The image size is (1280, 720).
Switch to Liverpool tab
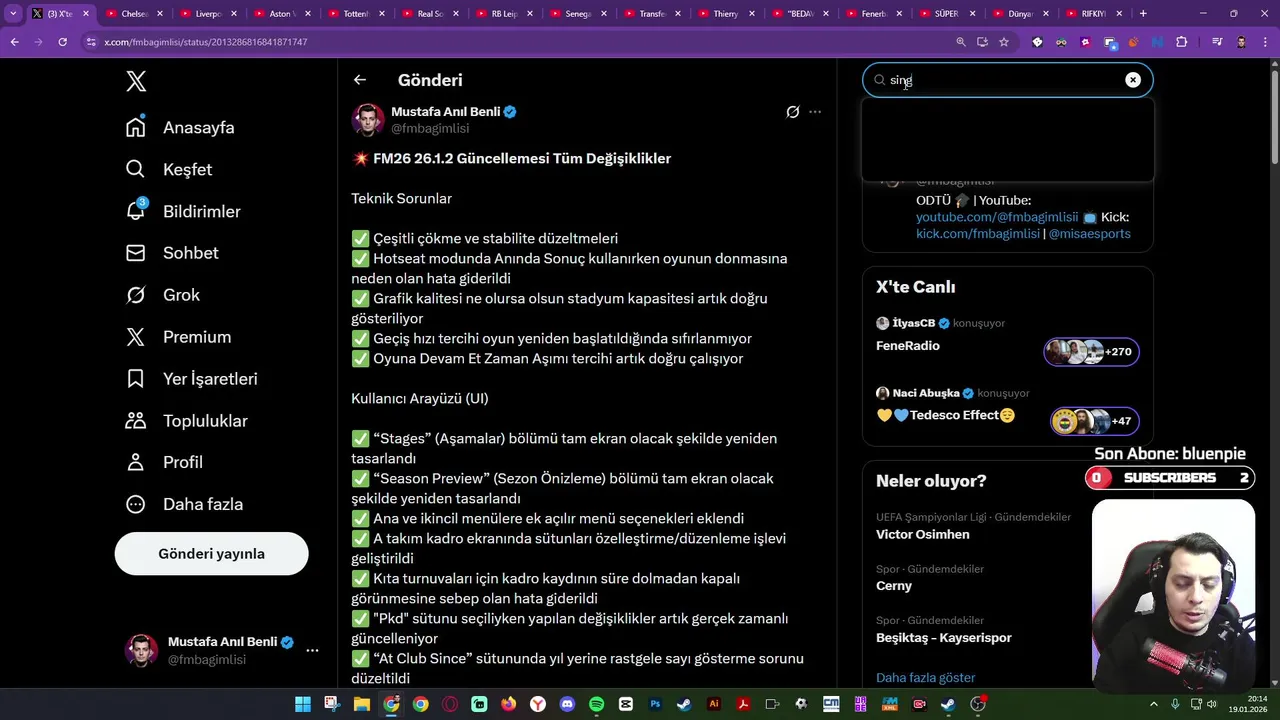[x=208, y=14]
